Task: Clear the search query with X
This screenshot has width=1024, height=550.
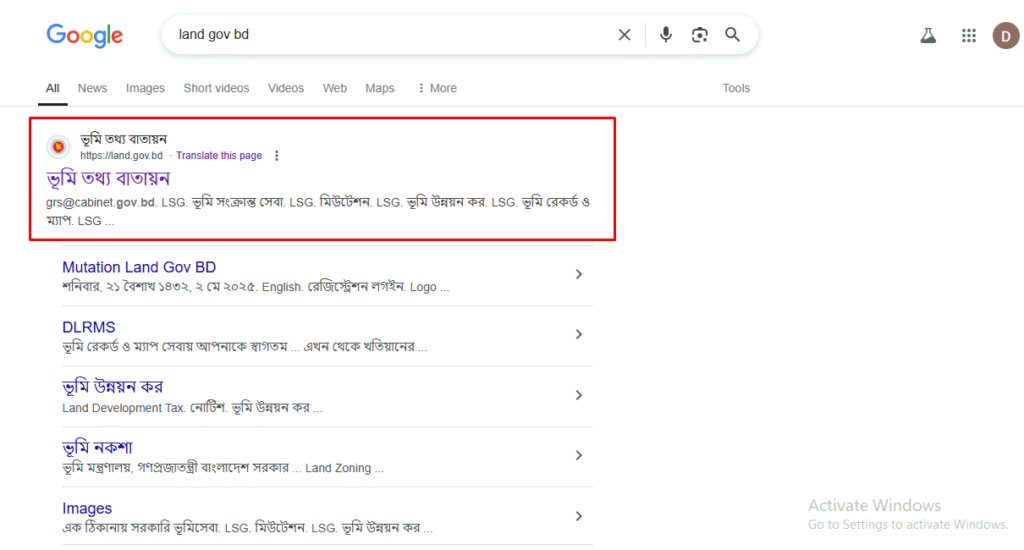Action: pos(624,35)
